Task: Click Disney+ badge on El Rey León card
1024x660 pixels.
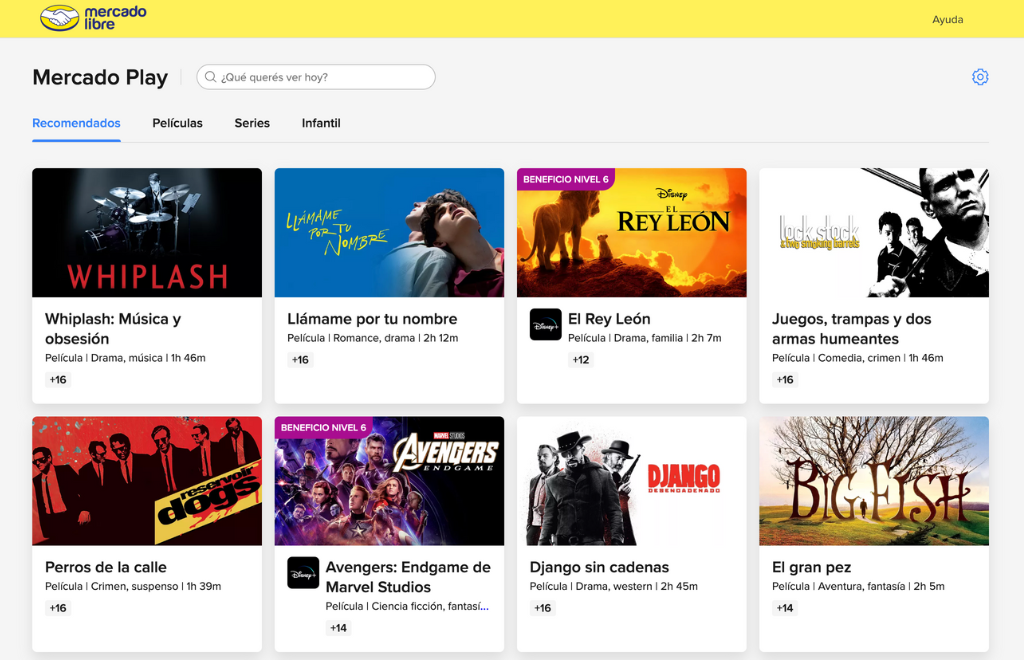Action: click(545, 324)
